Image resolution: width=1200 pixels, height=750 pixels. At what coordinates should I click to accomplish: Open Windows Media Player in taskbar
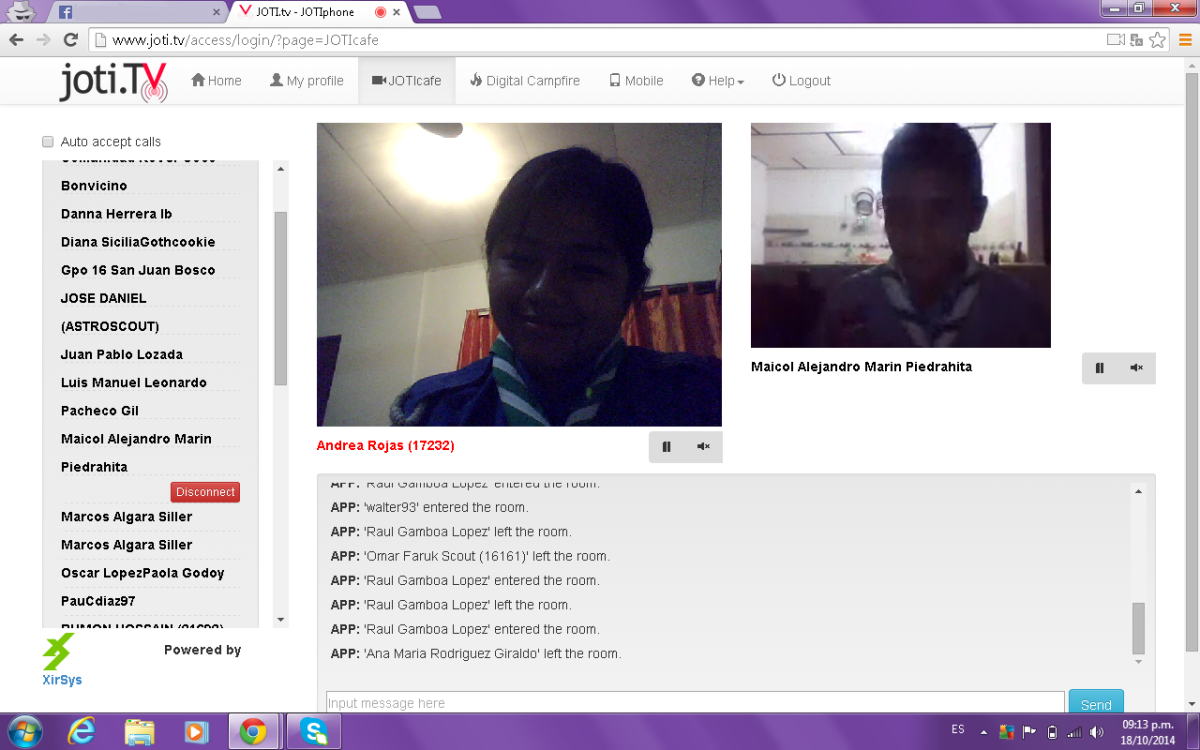click(195, 732)
